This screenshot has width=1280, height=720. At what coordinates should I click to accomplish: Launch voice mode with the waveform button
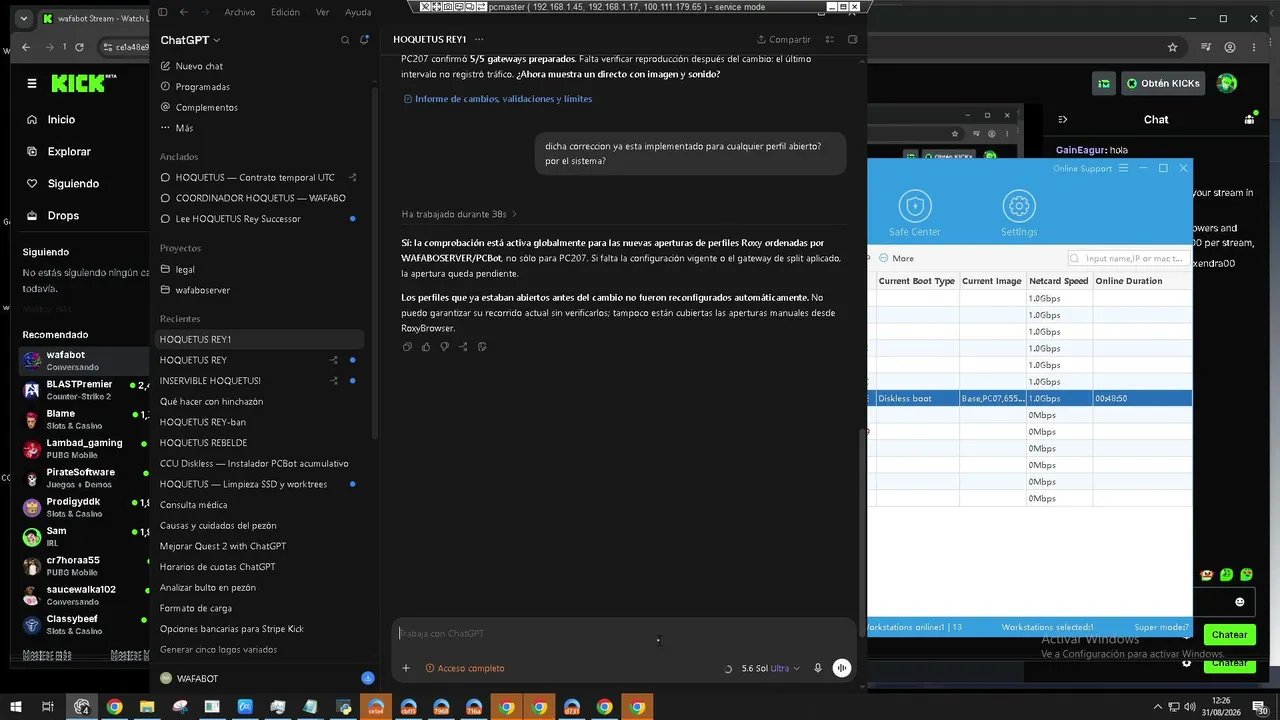point(842,668)
